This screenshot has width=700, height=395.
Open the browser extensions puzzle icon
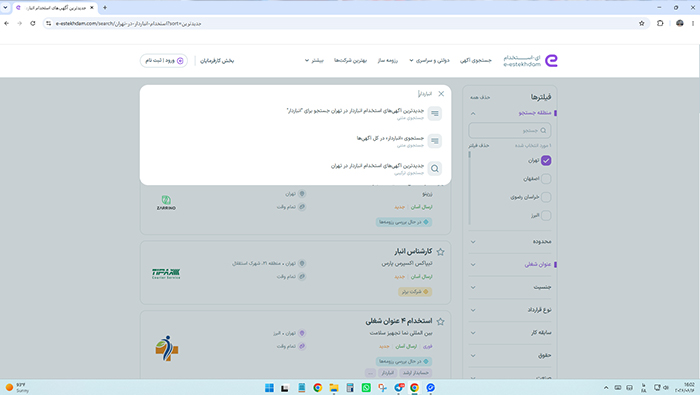click(660, 23)
